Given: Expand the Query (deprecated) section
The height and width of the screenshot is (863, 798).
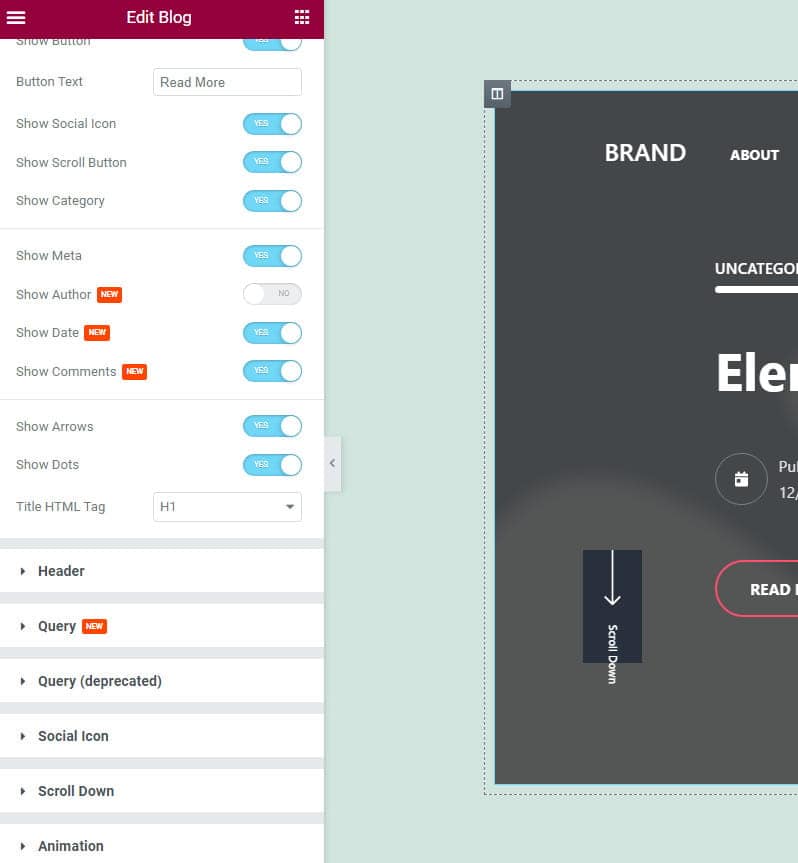Looking at the screenshot, I should 162,681.
